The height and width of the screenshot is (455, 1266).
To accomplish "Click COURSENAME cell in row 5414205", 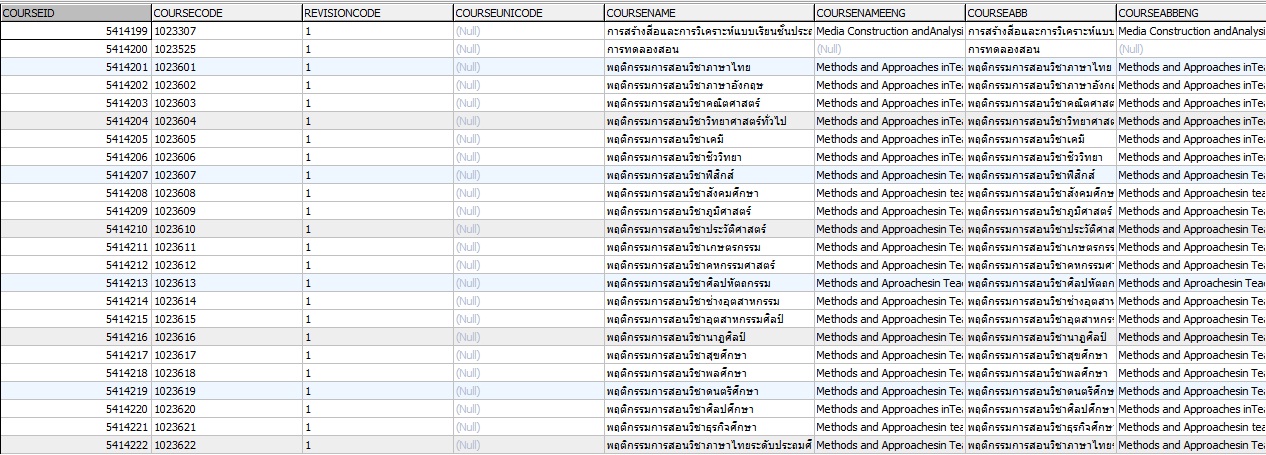I will [x=709, y=139].
